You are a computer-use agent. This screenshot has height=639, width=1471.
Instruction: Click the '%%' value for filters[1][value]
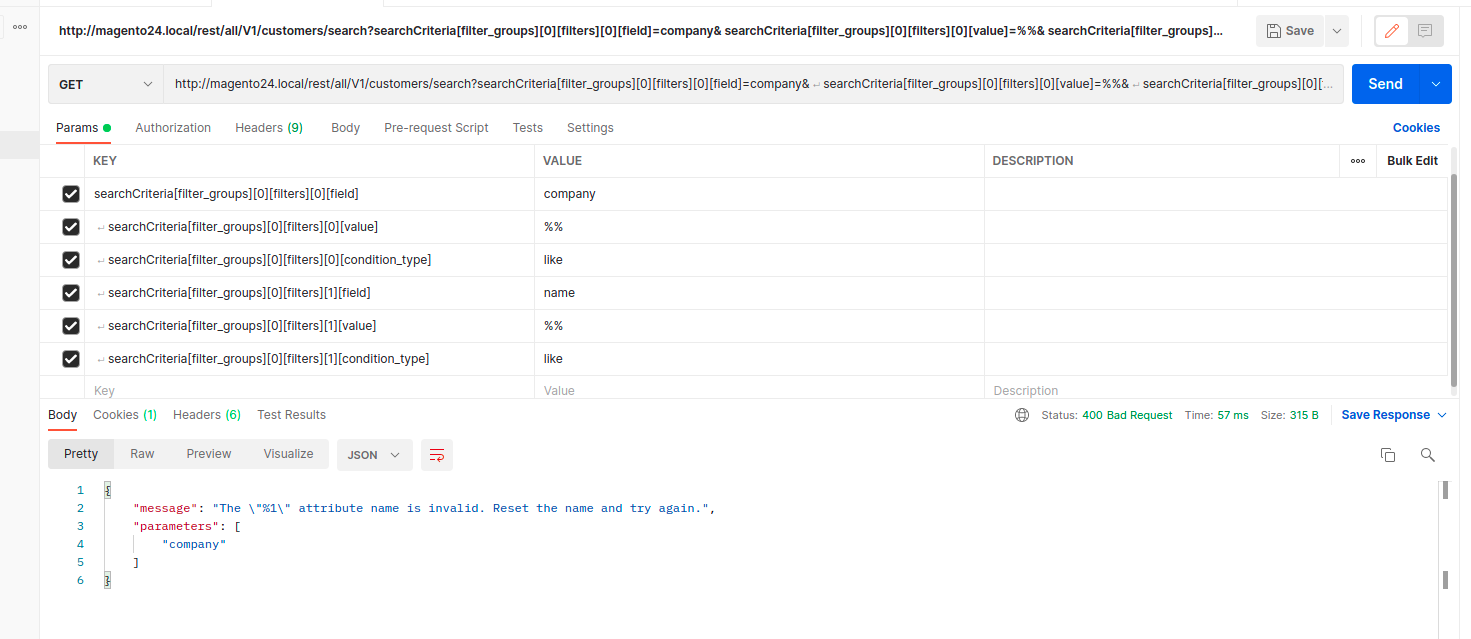tap(759, 326)
